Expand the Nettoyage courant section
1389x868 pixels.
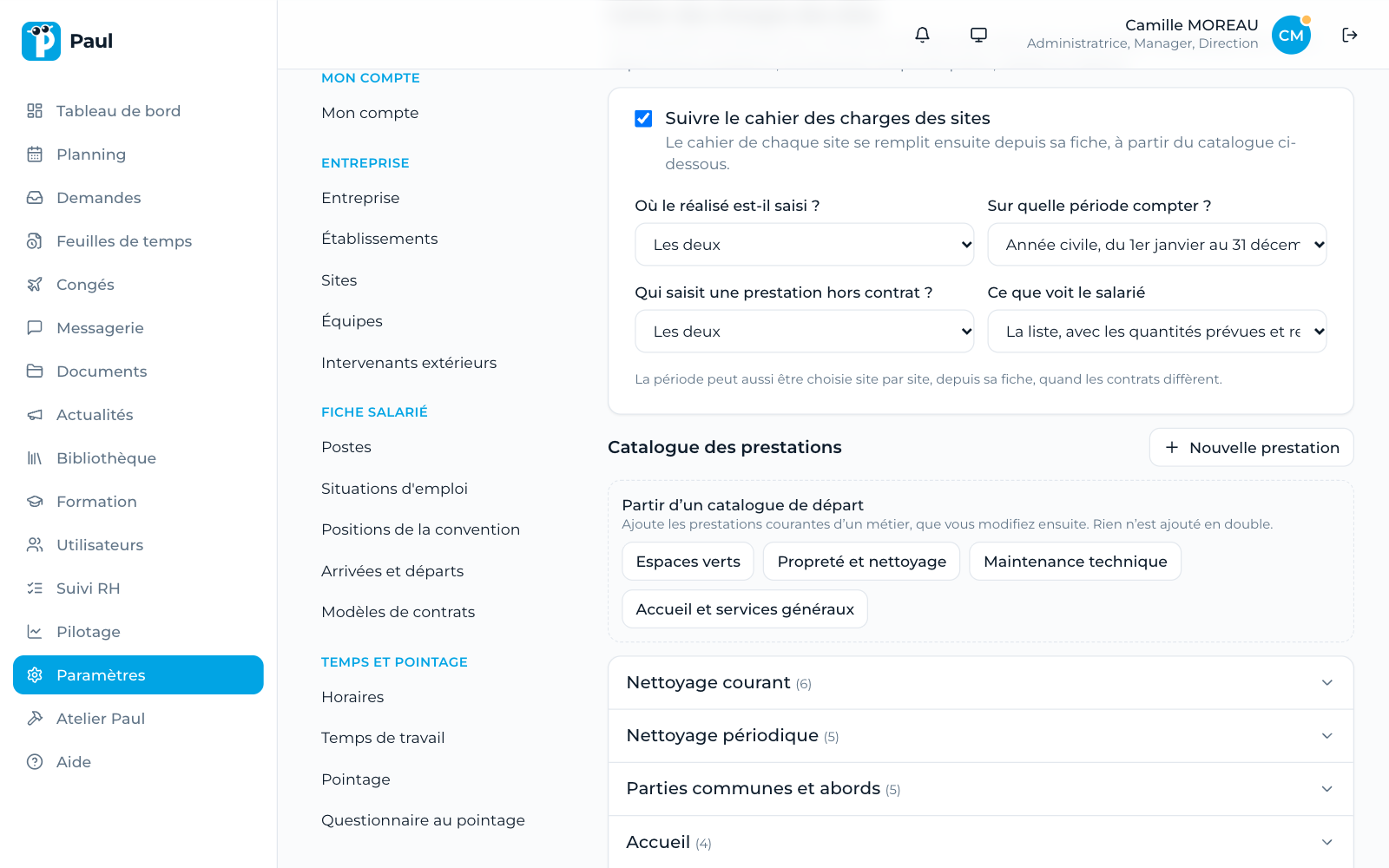[x=981, y=683]
